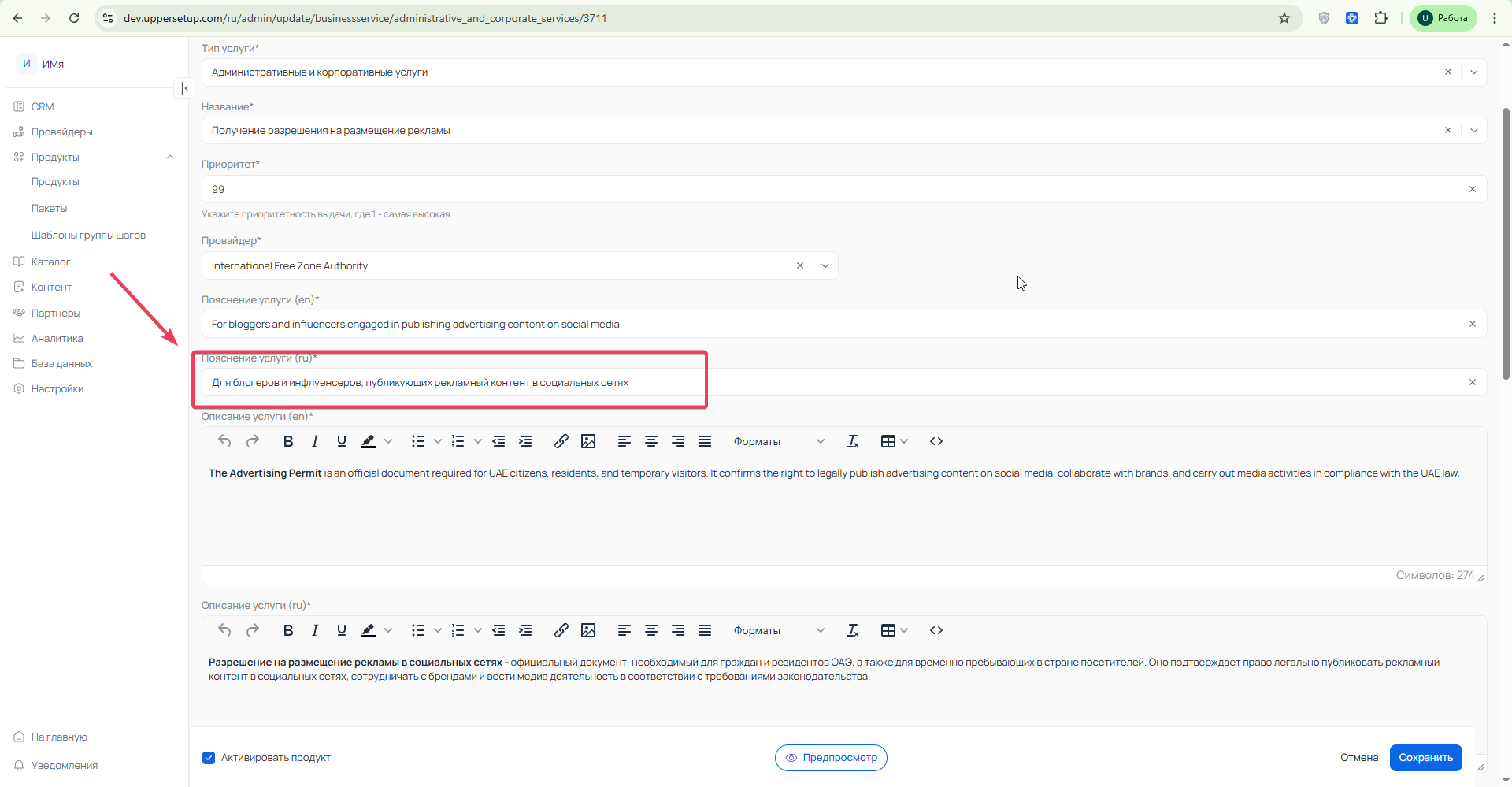
Task: Insert a link in the English description editor
Action: [x=561, y=441]
